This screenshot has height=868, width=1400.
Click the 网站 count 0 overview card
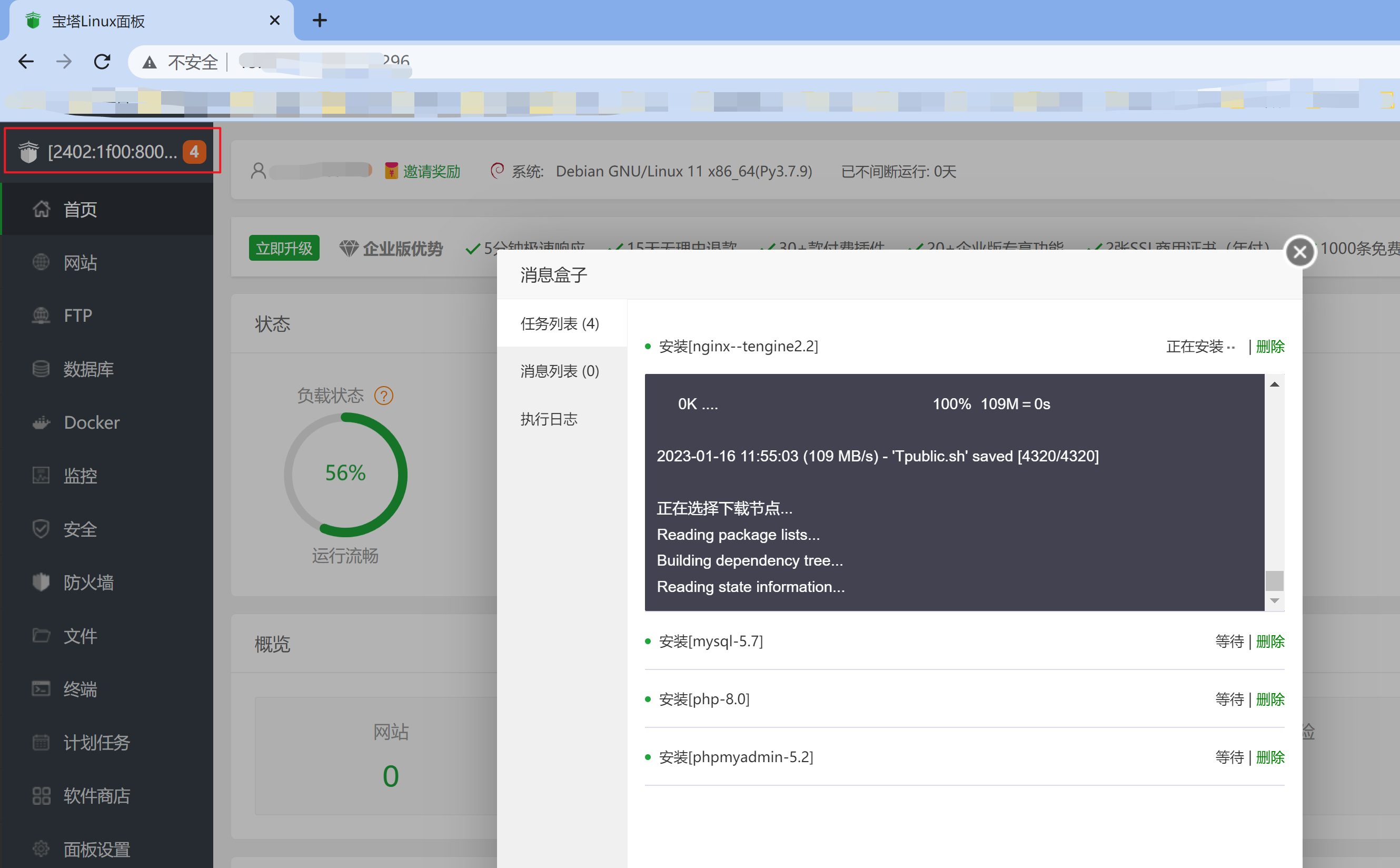(390, 755)
